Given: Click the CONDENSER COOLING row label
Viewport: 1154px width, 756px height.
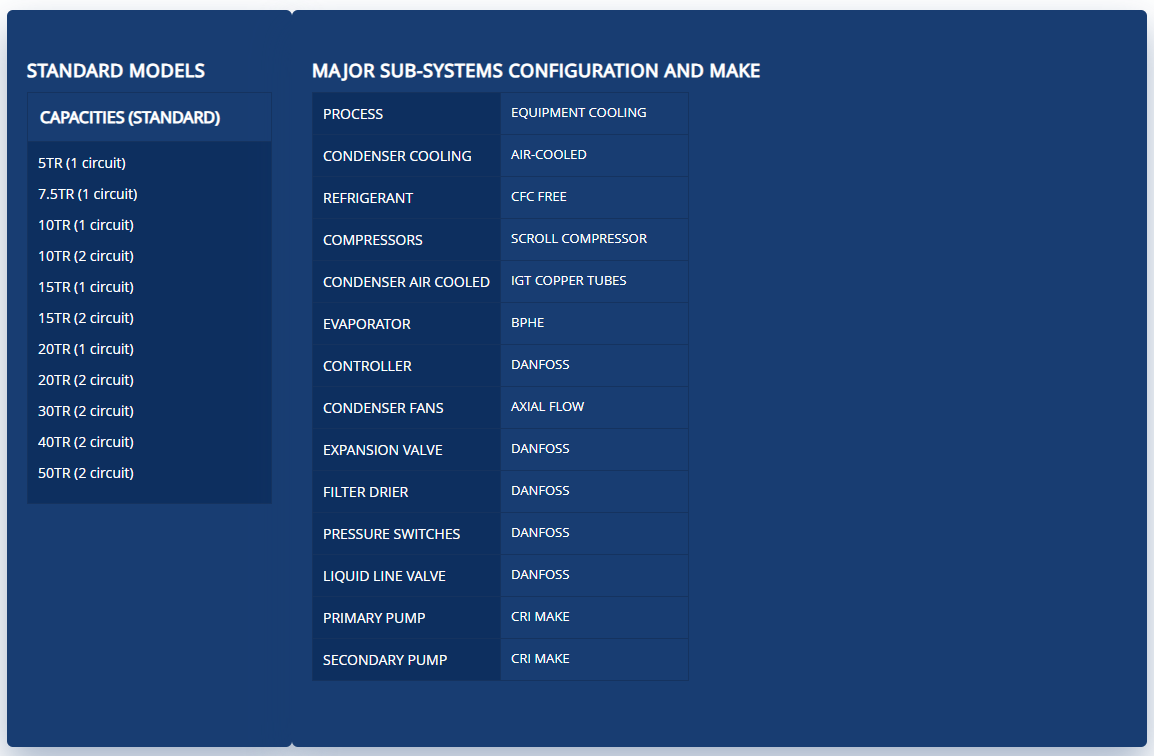Looking at the screenshot, I should (x=397, y=156).
